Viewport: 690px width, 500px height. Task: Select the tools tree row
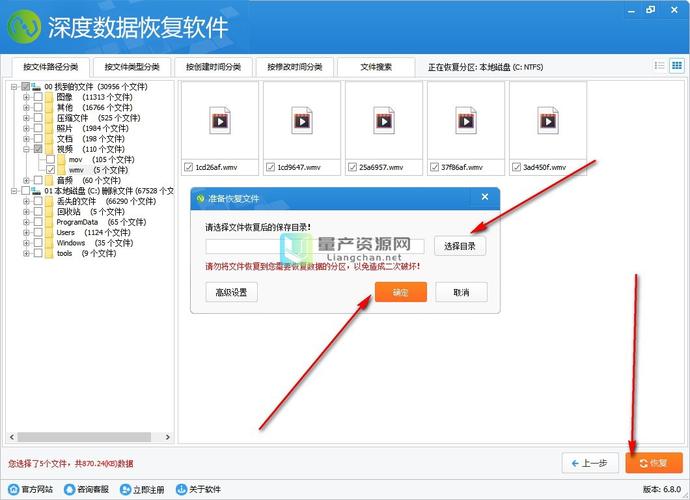pos(86,254)
